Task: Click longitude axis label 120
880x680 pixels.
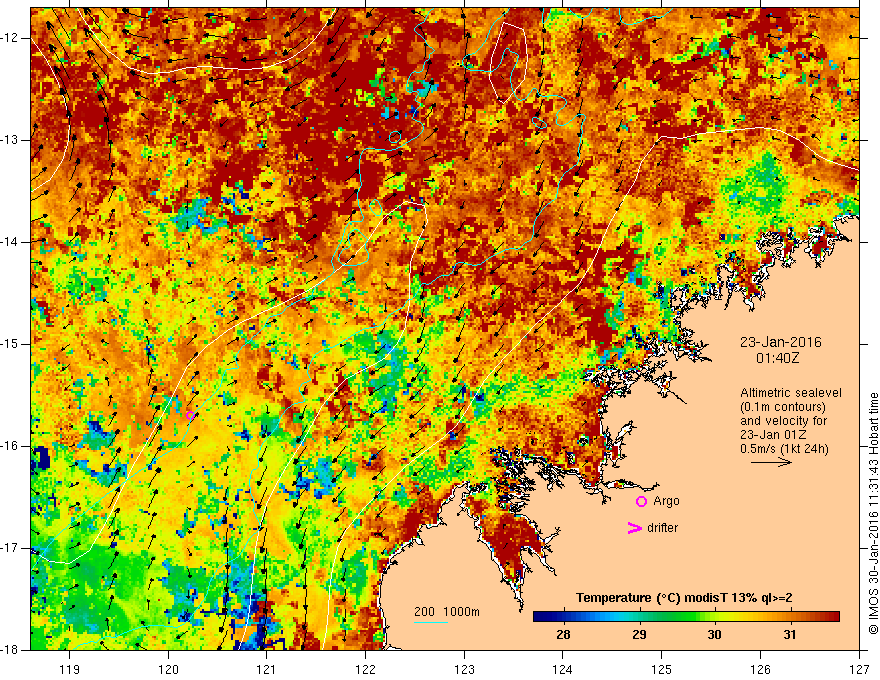Action: click(168, 669)
